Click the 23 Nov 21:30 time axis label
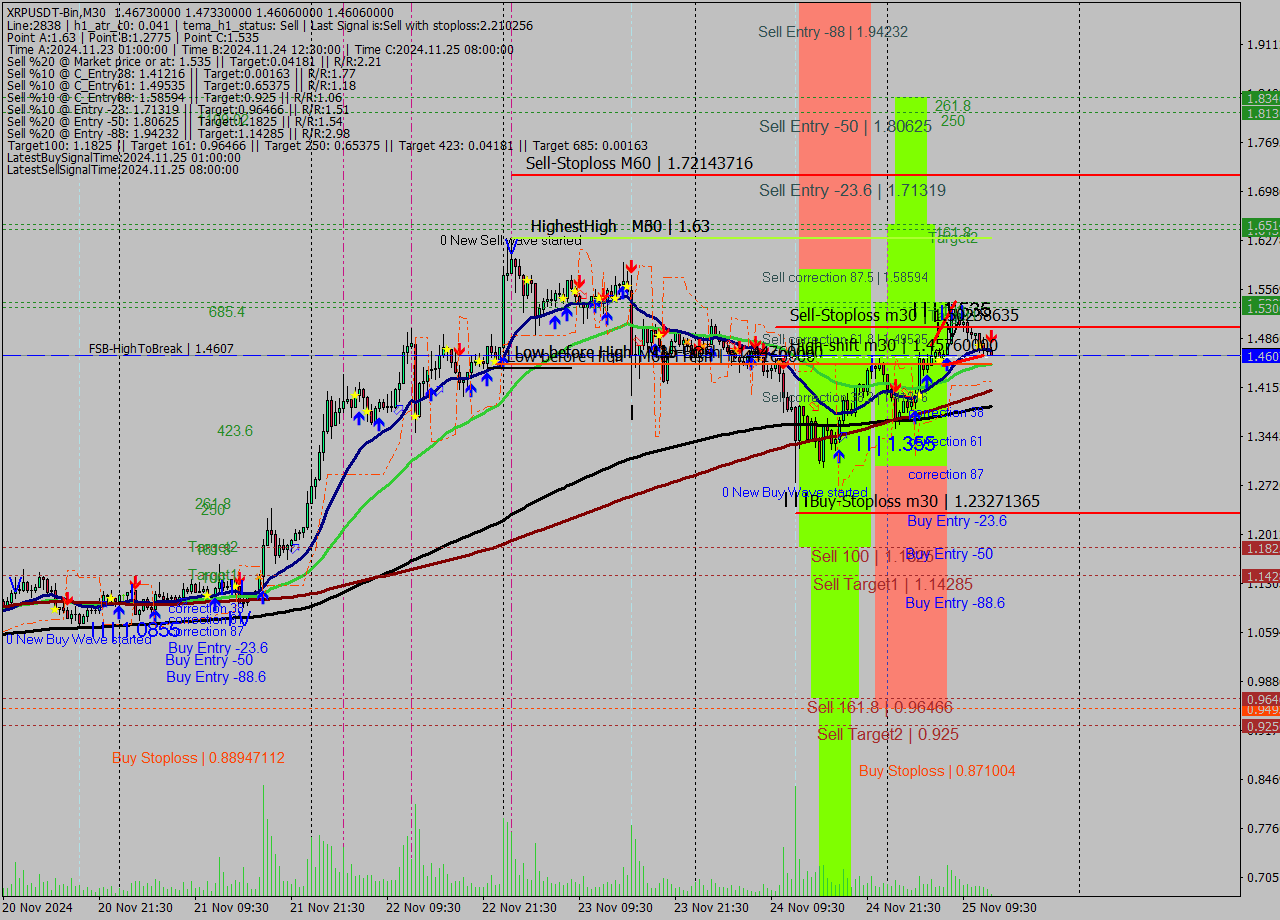Screen dimensions: 1280x920 point(711,908)
